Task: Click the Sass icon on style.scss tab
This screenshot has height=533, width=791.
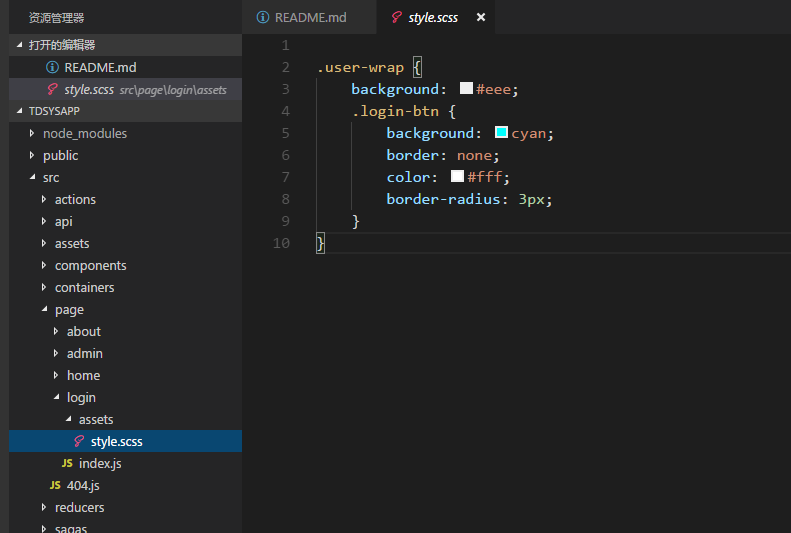Action: (x=397, y=17)
